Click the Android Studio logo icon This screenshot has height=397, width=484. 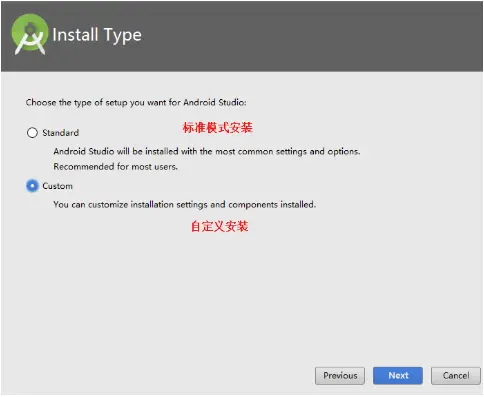[x=30, y=34]
